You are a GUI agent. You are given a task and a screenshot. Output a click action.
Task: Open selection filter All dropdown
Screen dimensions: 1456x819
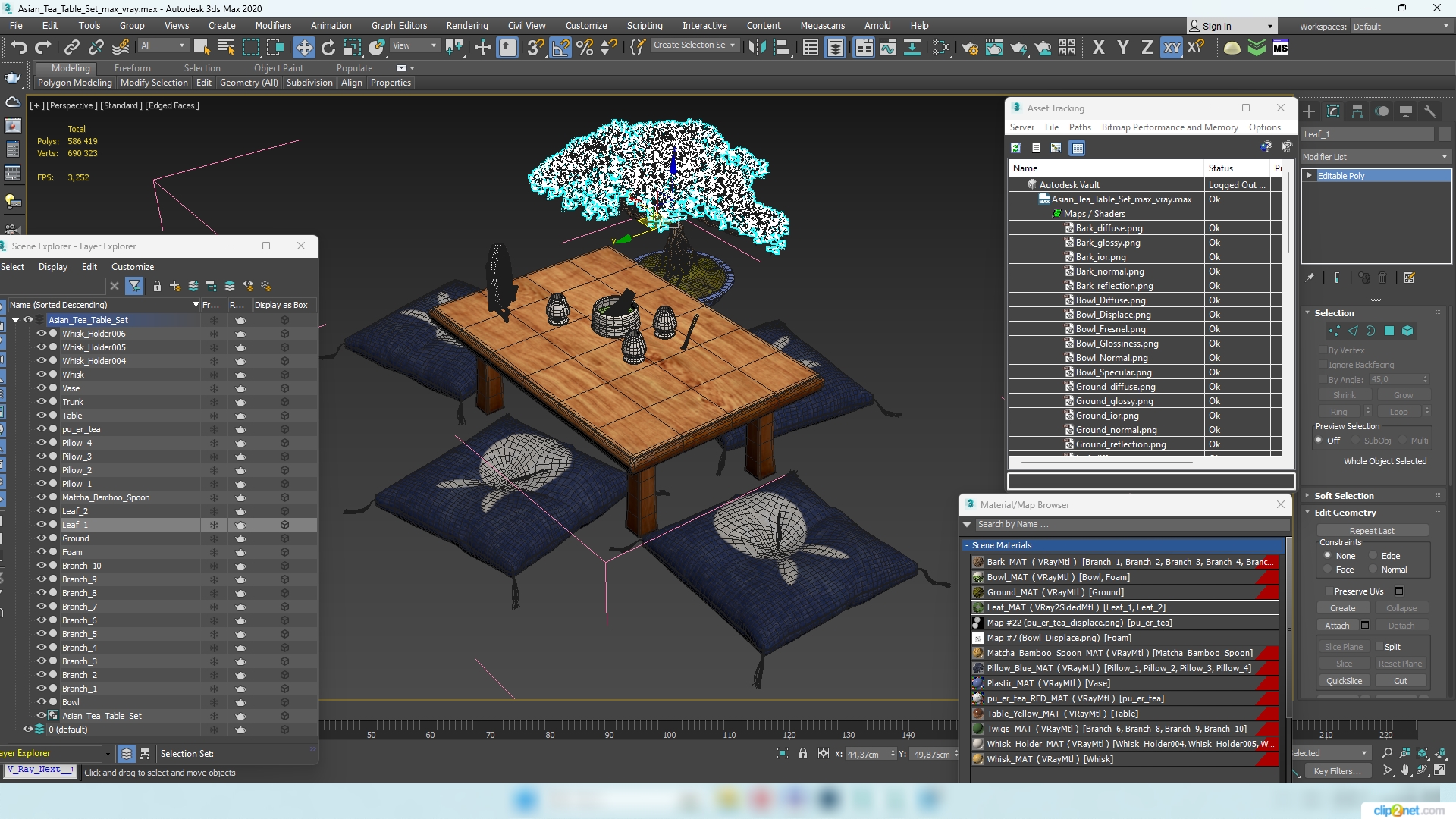pos(162,45)
